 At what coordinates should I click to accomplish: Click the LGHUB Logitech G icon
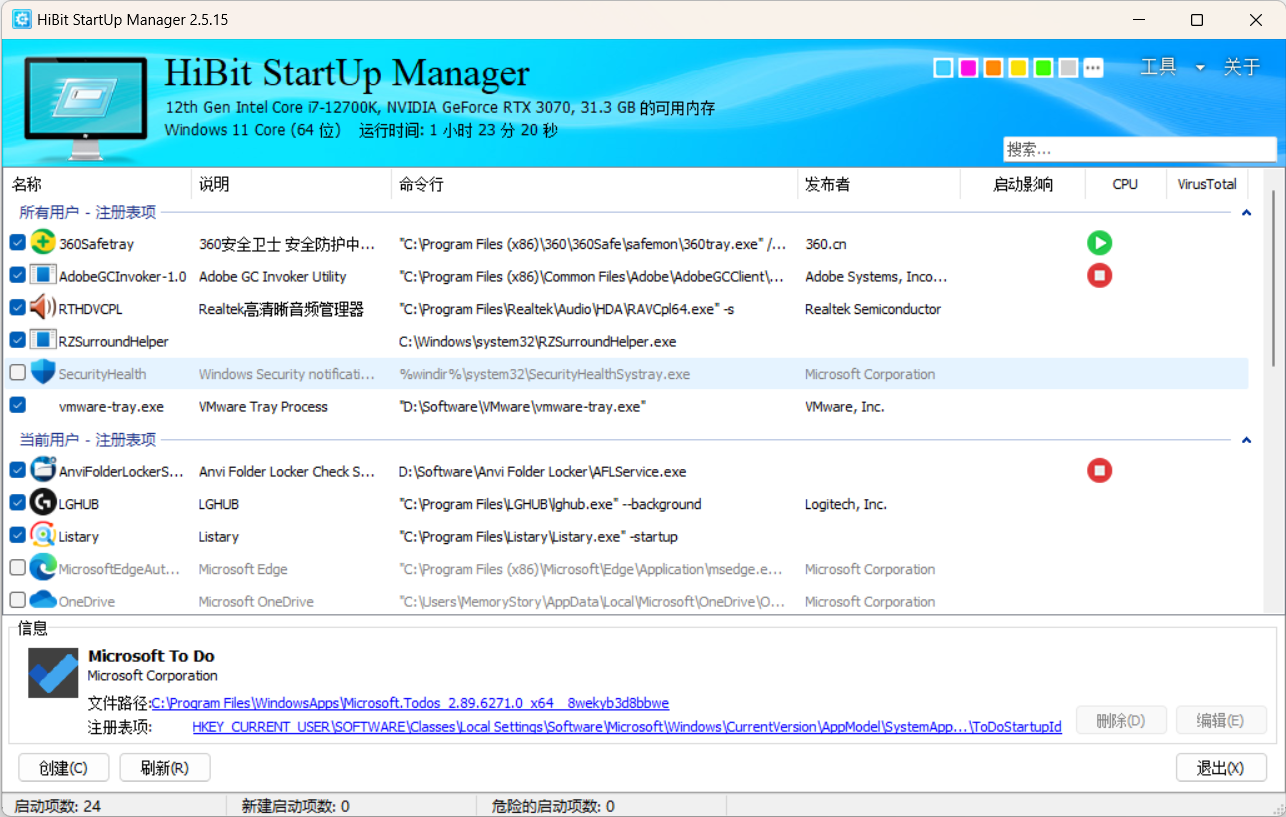(43, 503)
